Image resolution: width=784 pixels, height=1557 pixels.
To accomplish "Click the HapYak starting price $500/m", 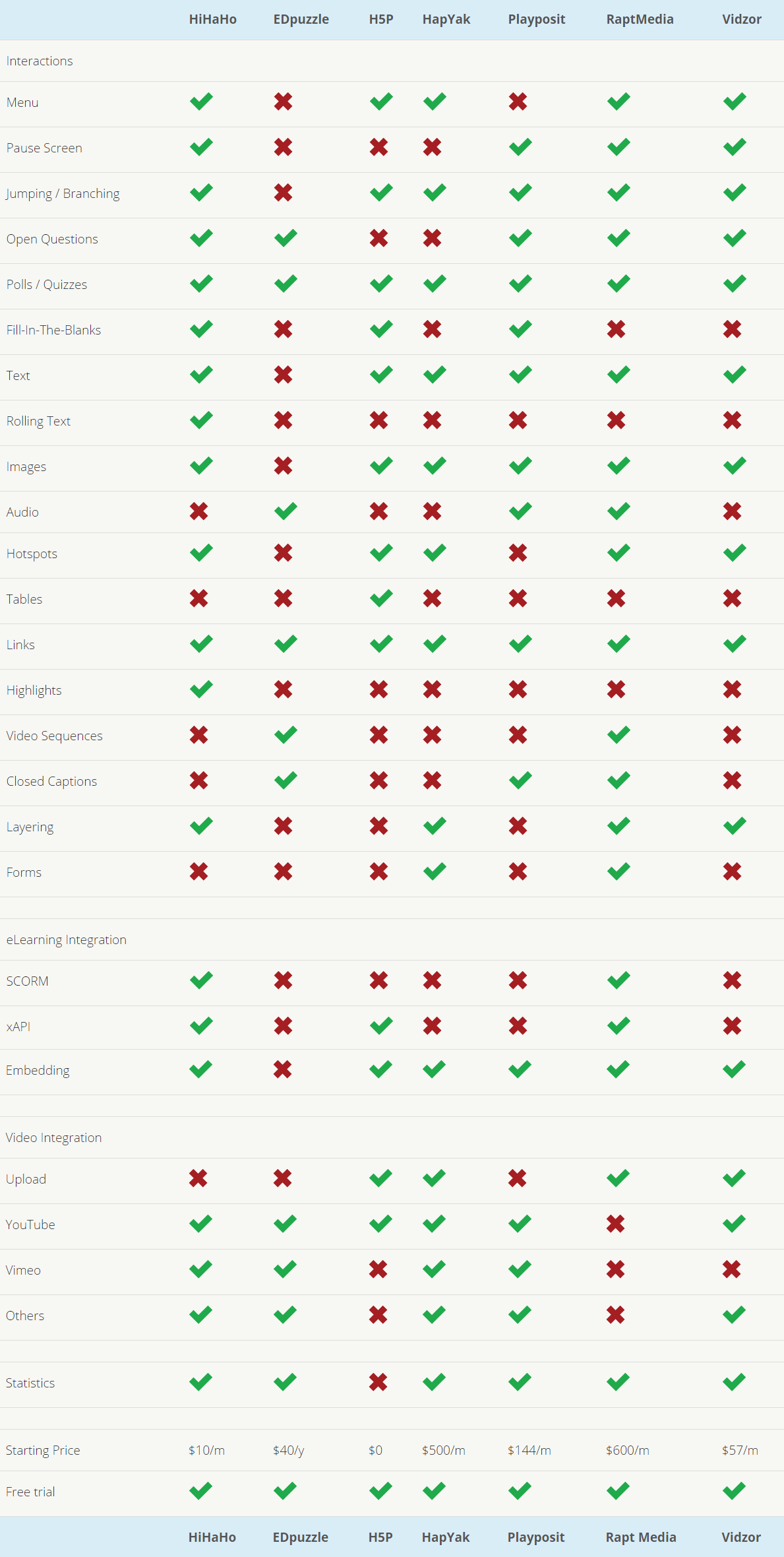I will pos(444,1450).
